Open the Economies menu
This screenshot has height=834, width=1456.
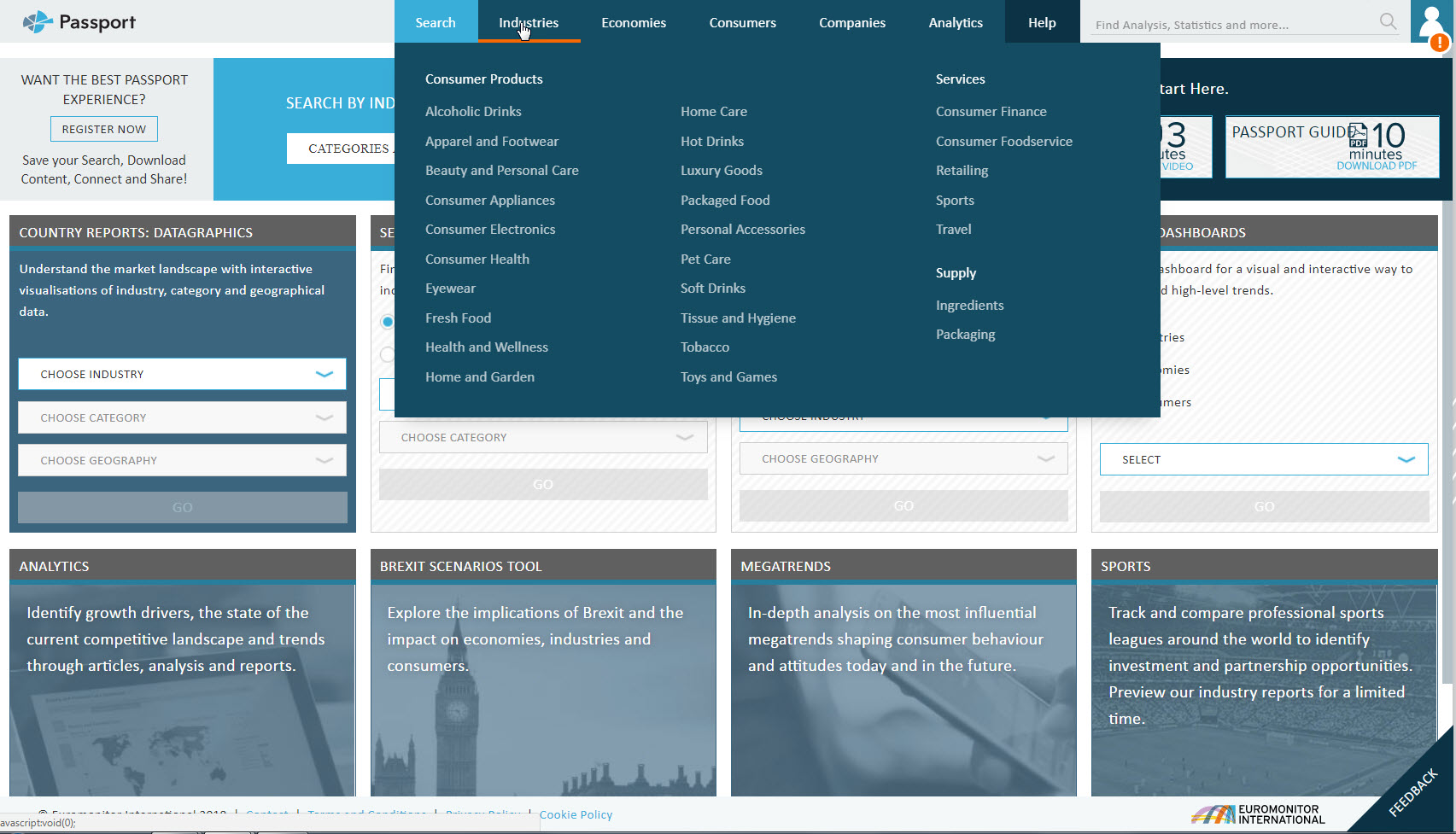click(x=634, y=22)
